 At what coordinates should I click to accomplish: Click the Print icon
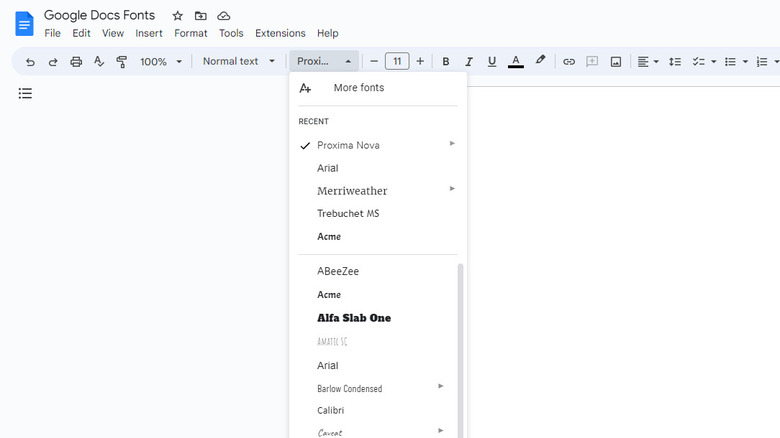76,62
